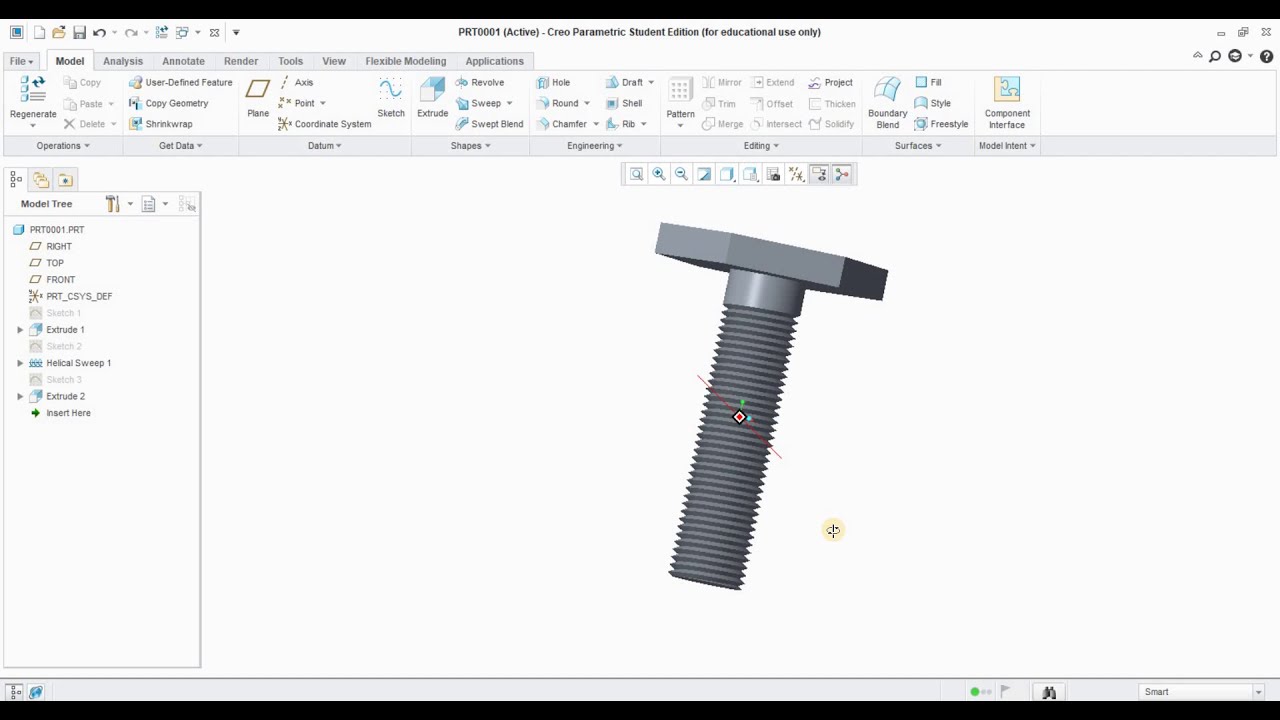Screen dimensions: 1280x720
Task: Click the Swept Blend tool
Action: [x=489, y=124]
